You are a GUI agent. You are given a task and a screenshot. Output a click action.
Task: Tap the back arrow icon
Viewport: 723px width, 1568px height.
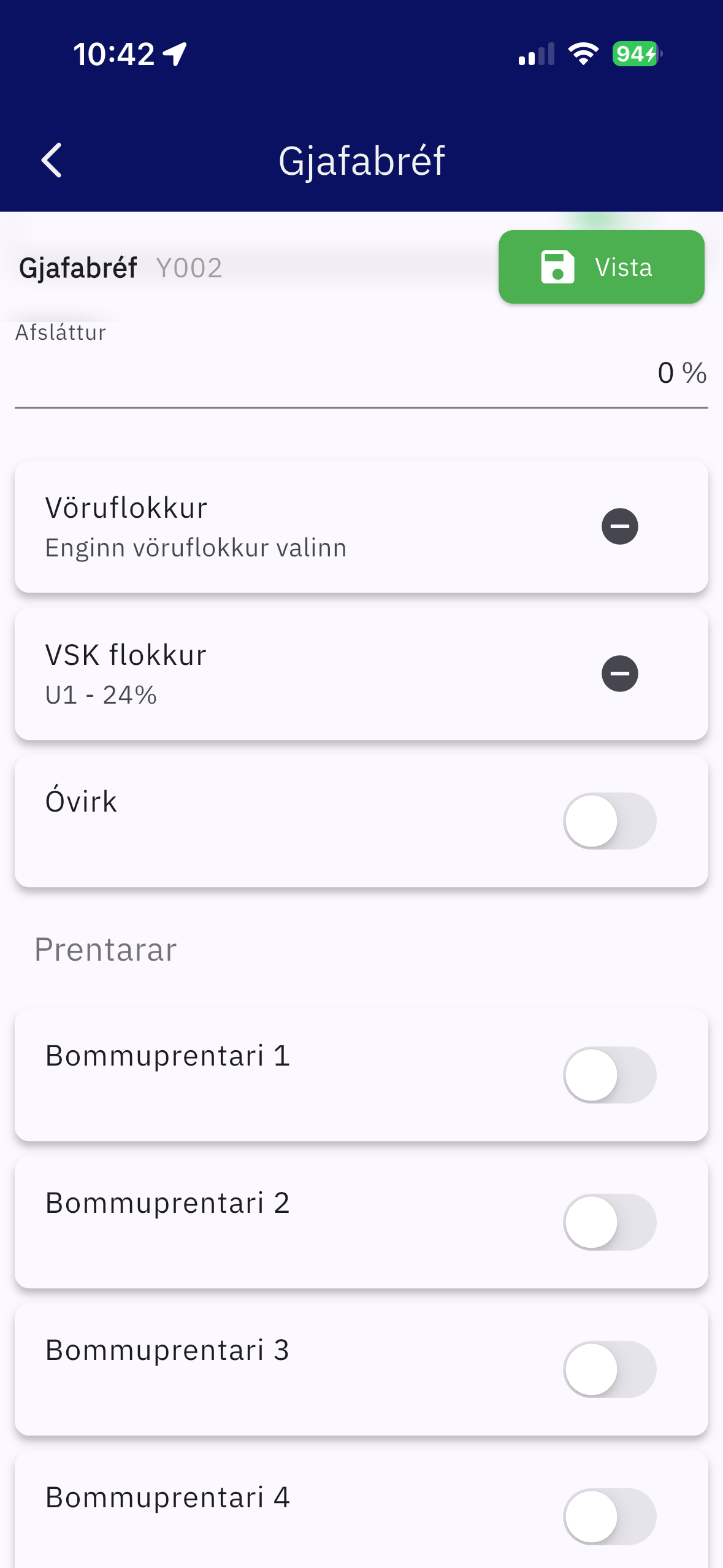[x=52, y=160]
